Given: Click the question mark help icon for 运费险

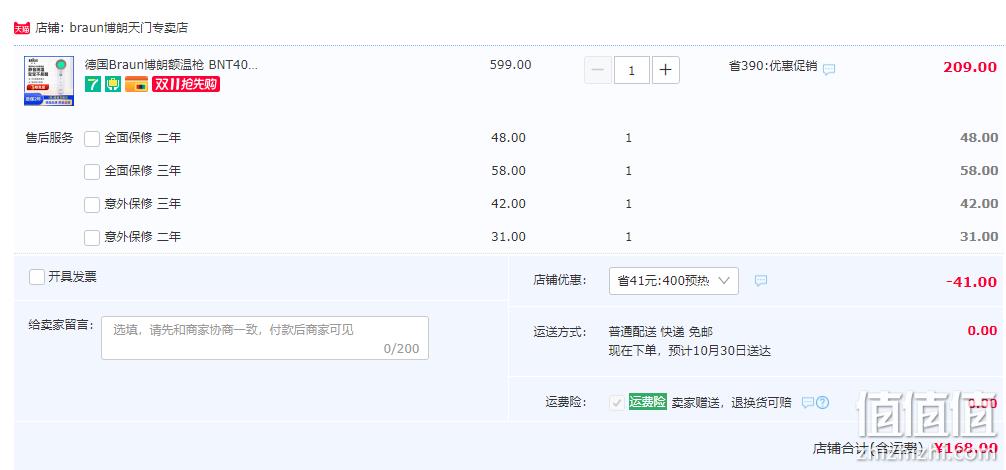Looking at the screenshot, I should click(823, 403).
